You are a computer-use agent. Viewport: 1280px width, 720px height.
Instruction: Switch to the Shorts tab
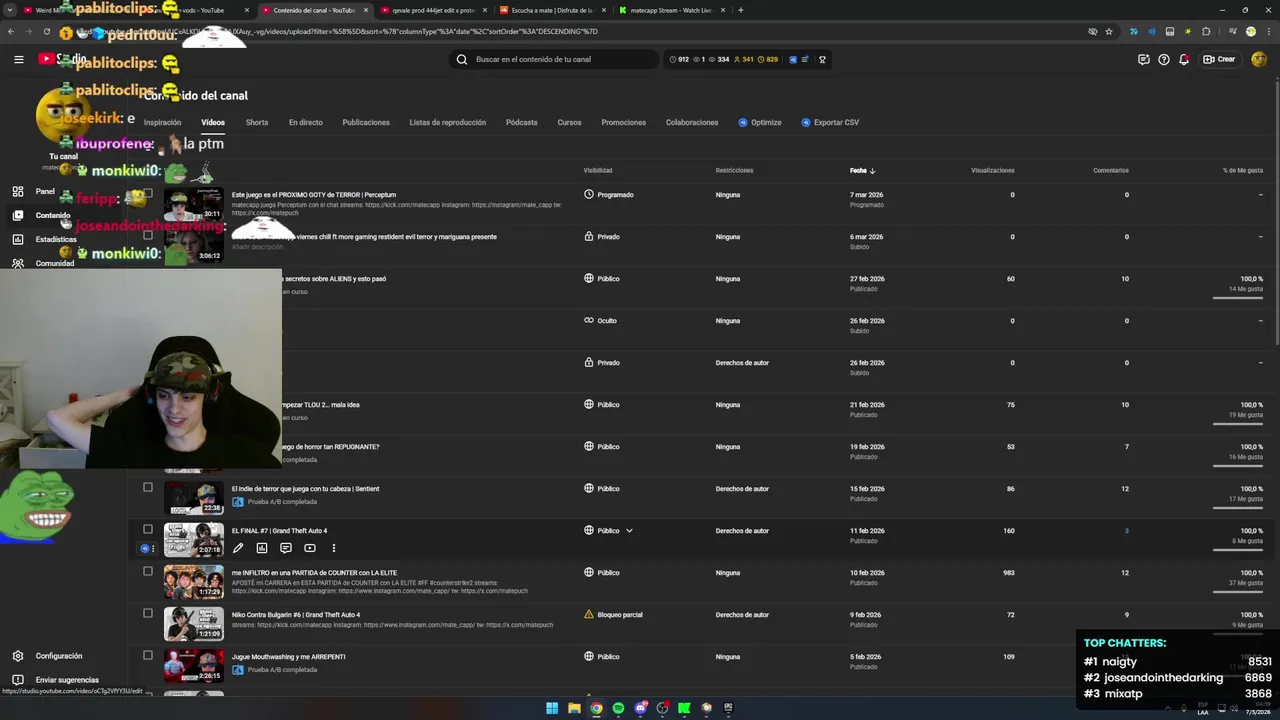[x=257, y=122]
